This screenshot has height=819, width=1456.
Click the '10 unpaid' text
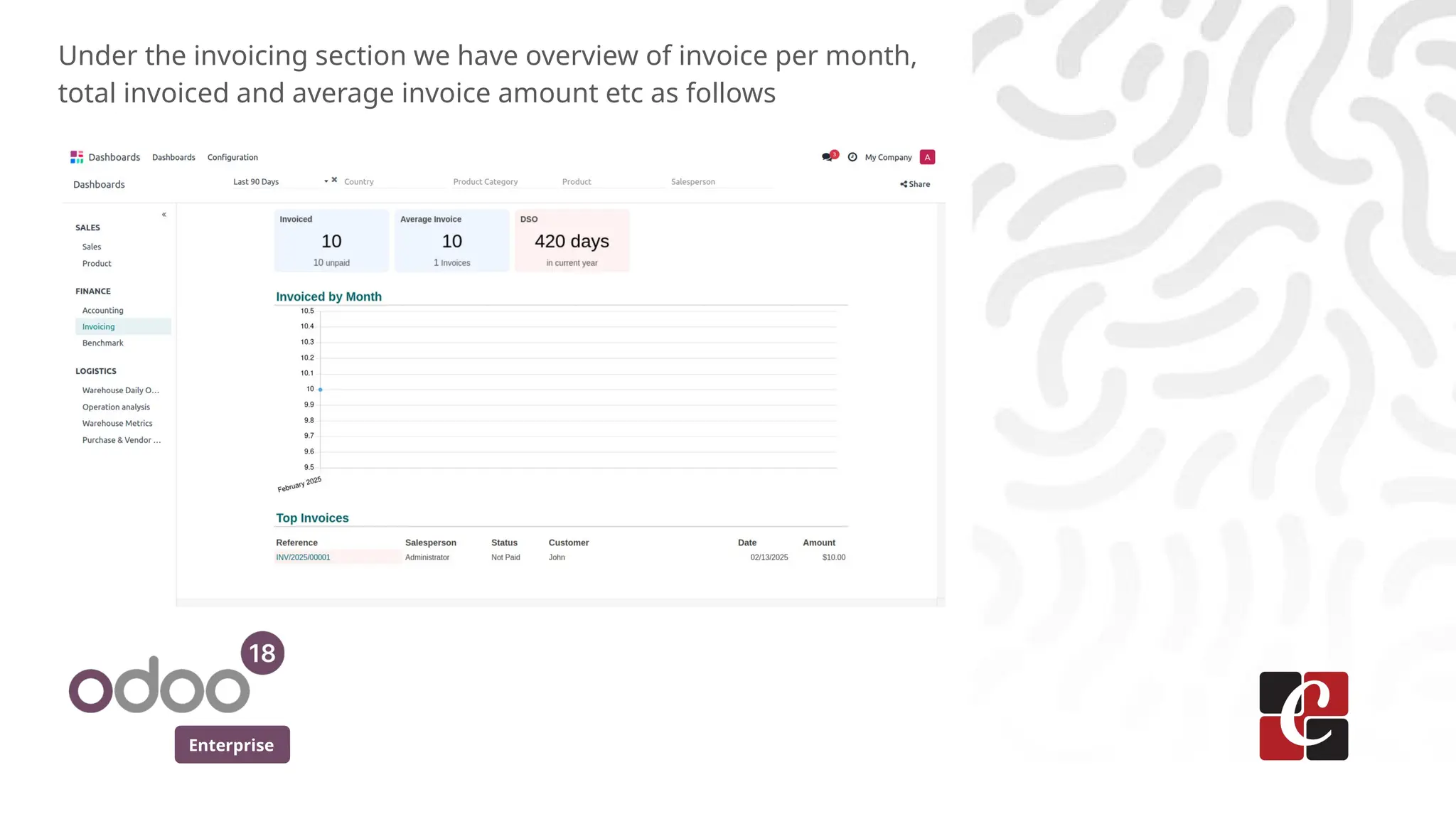331,263
